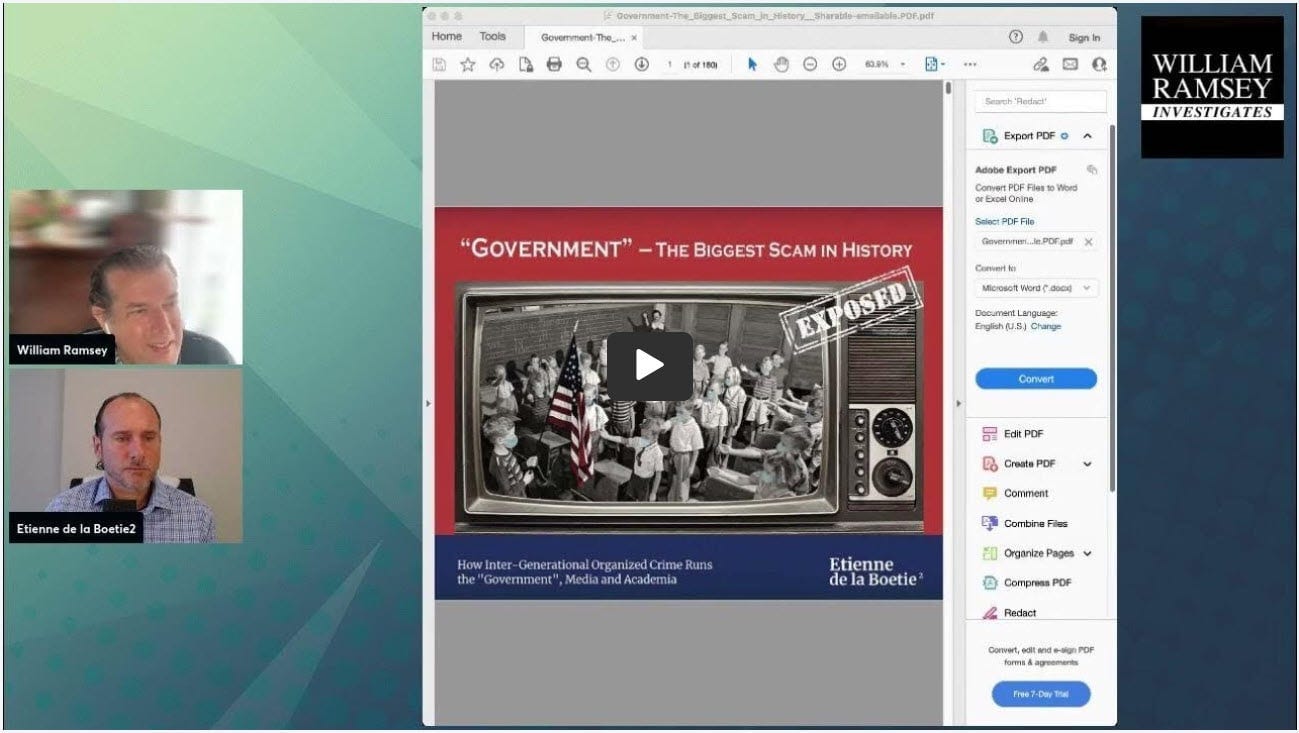Play the video using center play button
The height and width of the screenshot is (733, 1299).
pyautogui.click(x=650, y=366)
